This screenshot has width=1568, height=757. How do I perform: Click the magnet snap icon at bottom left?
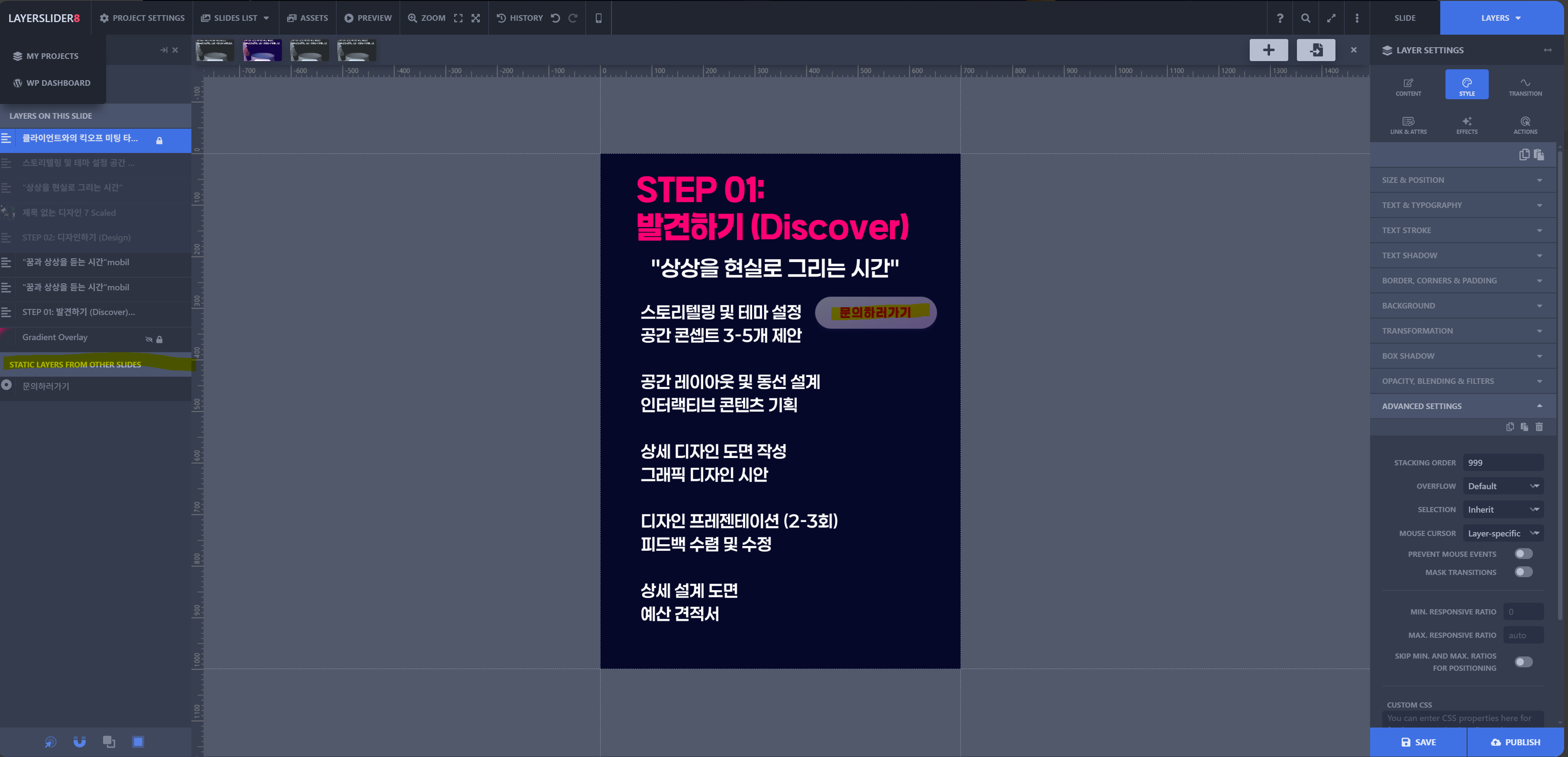tap(80, 741)
